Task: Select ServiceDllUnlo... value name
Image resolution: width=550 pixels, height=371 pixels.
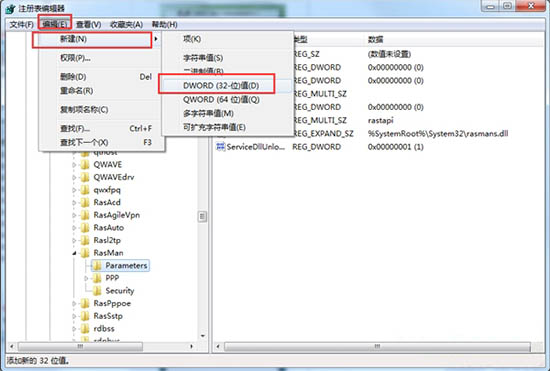Action: coord(255,147)
